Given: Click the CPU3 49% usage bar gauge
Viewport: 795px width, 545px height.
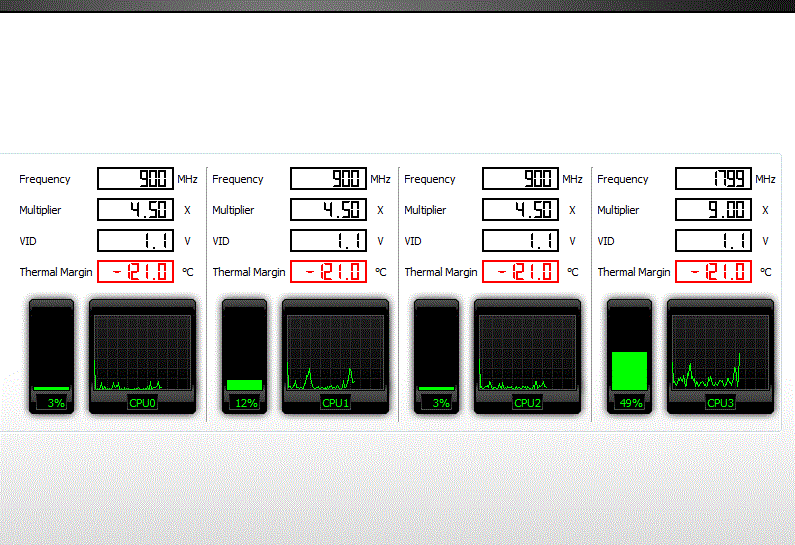Looking at the screenshot, I should pos(629,356).
